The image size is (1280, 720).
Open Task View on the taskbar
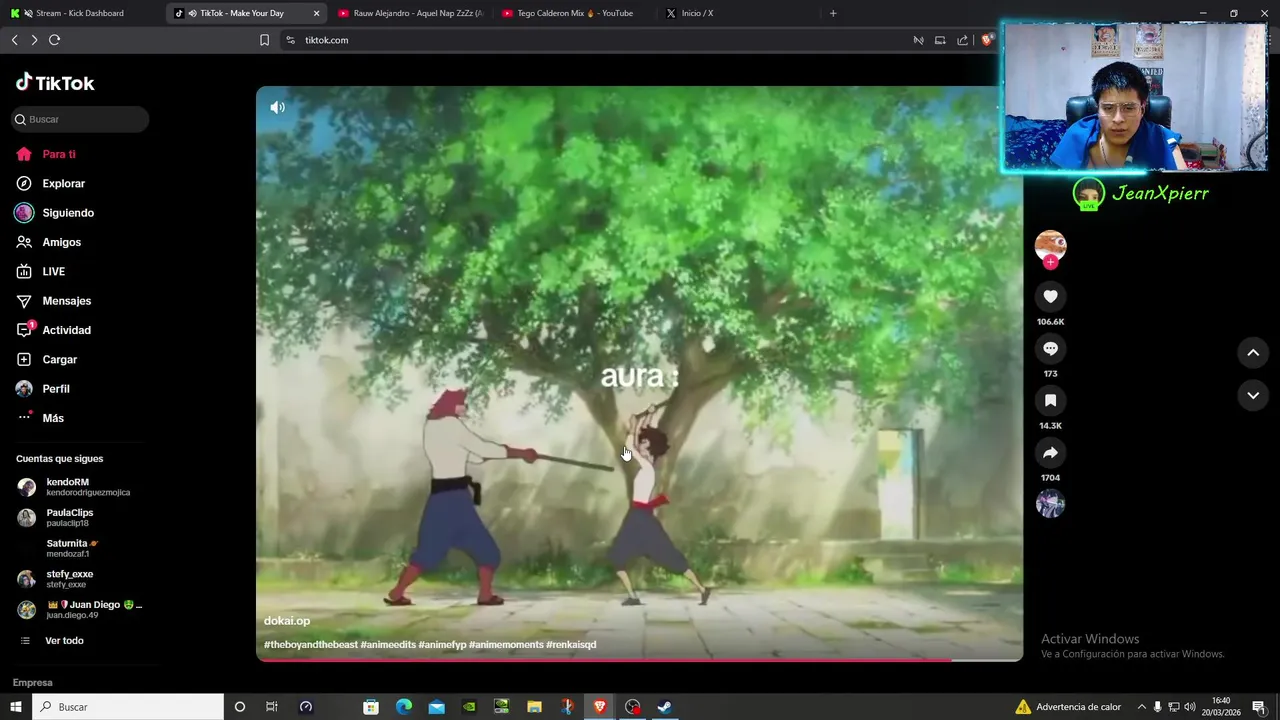pyautogui.click(x=271, y=707)
